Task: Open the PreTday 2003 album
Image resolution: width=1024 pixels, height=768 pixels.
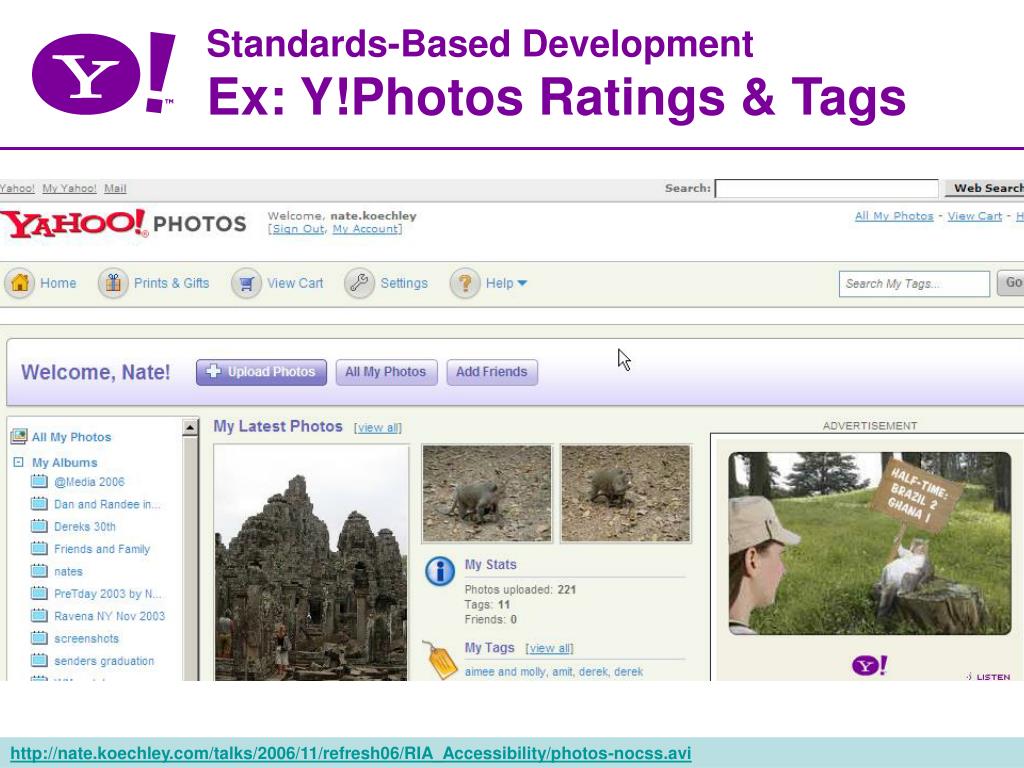Action: (x=108, y=594)
